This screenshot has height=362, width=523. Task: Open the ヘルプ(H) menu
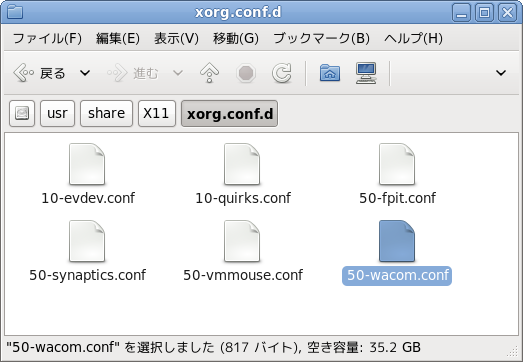(x=413, y=38)
